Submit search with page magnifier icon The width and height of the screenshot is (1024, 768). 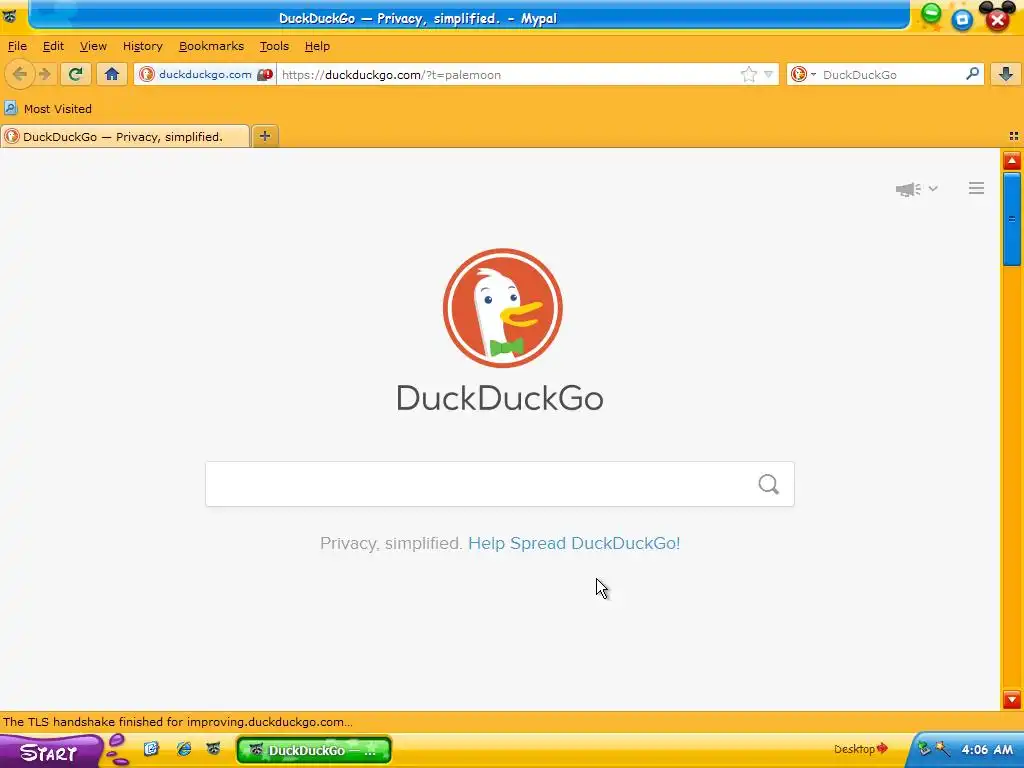coord(769,484)
